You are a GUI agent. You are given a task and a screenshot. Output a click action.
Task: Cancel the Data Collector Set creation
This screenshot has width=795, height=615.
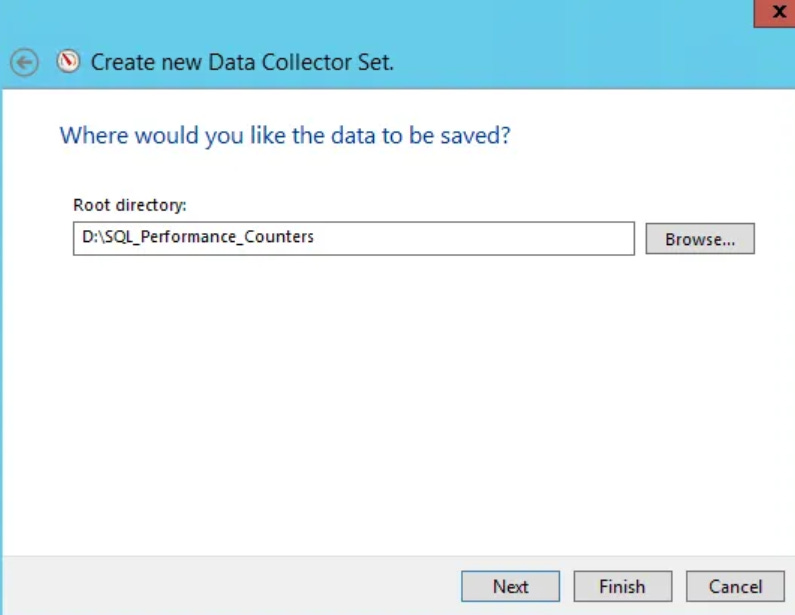(x=735, y=586)
